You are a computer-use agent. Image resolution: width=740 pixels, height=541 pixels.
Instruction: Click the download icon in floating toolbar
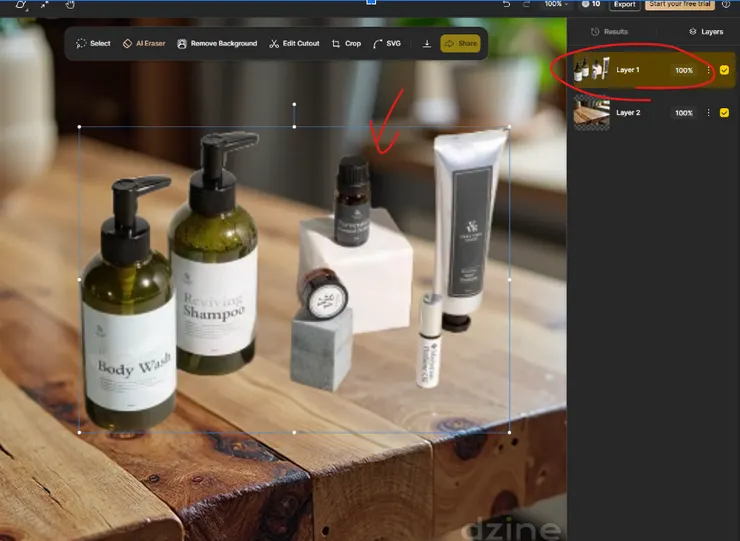(x=427, y=43)
